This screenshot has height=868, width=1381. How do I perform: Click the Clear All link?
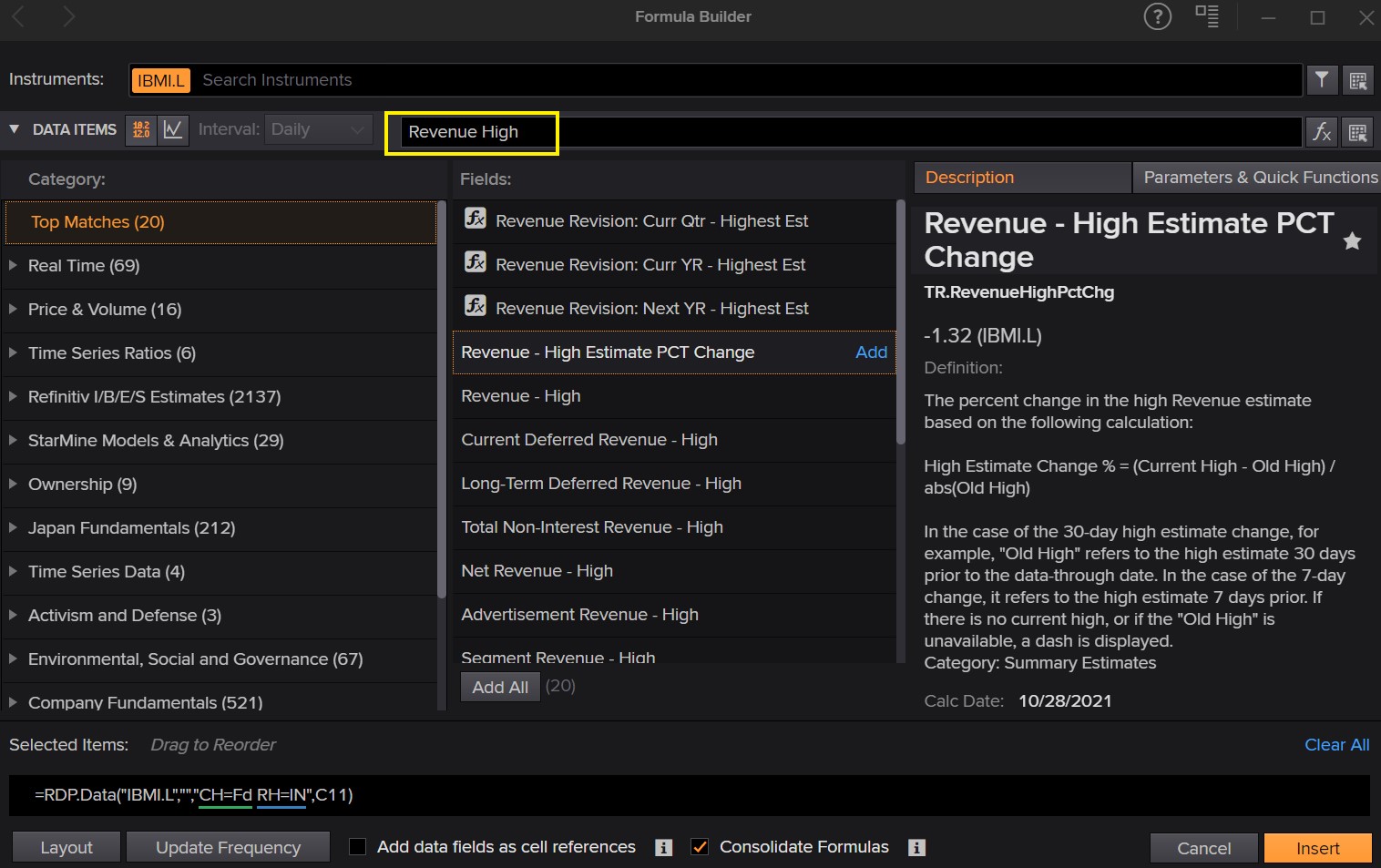(x=1336, y=745)
